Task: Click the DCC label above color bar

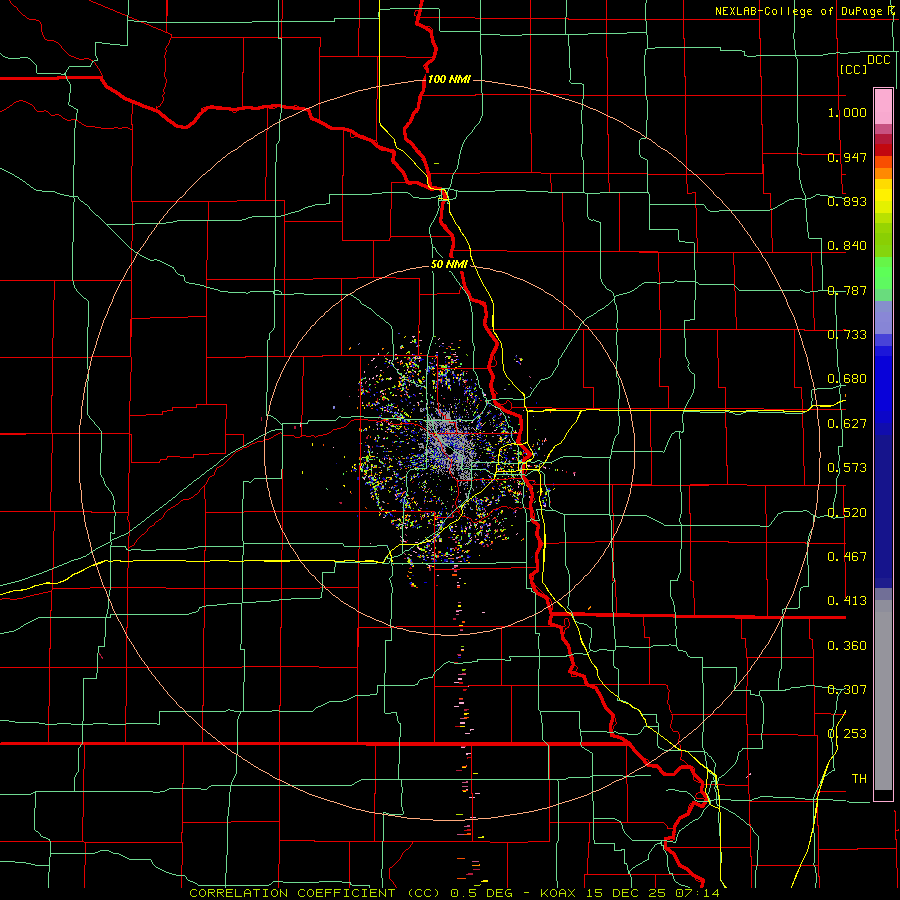Action: tap(879, 60)
